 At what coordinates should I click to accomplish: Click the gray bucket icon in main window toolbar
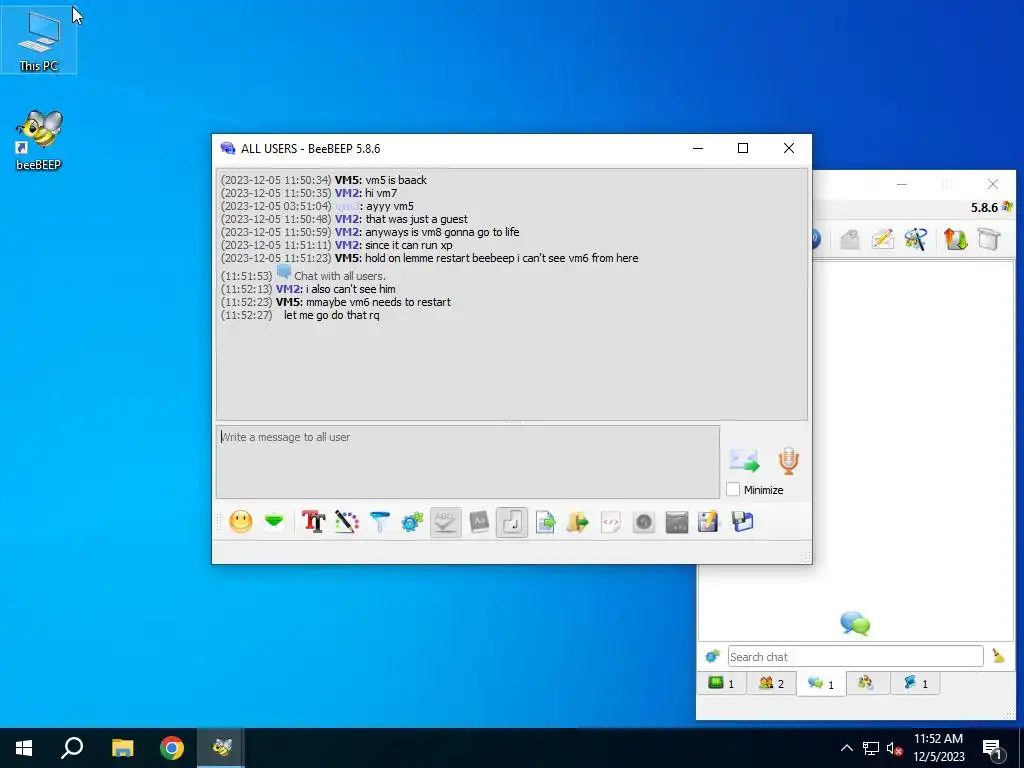989,239
